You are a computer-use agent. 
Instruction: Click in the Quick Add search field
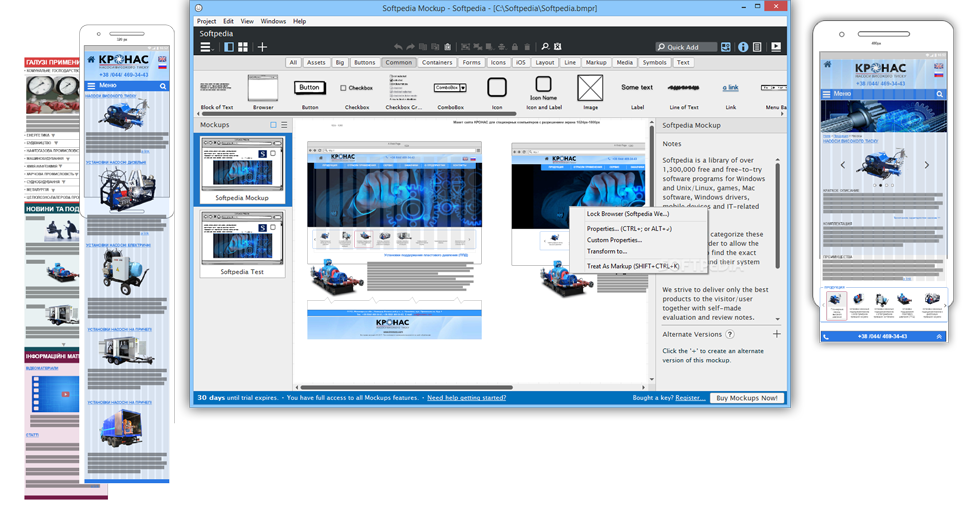[x=686, y=47]
